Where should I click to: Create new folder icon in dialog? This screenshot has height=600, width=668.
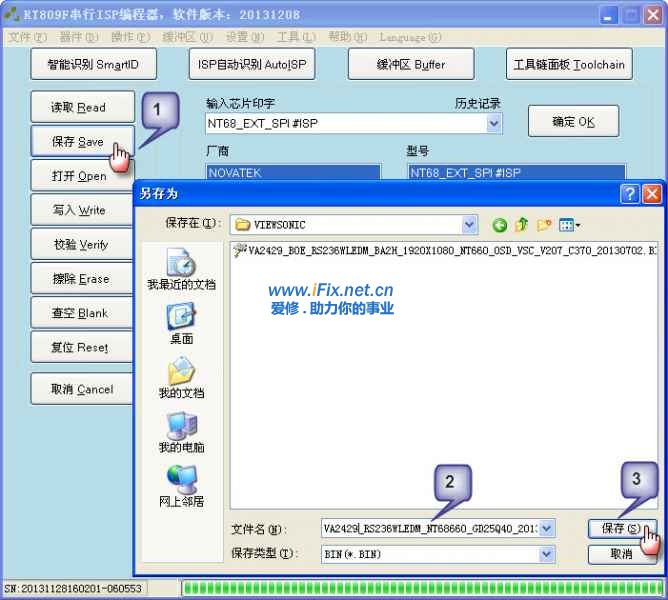click(x=545, y=225)
